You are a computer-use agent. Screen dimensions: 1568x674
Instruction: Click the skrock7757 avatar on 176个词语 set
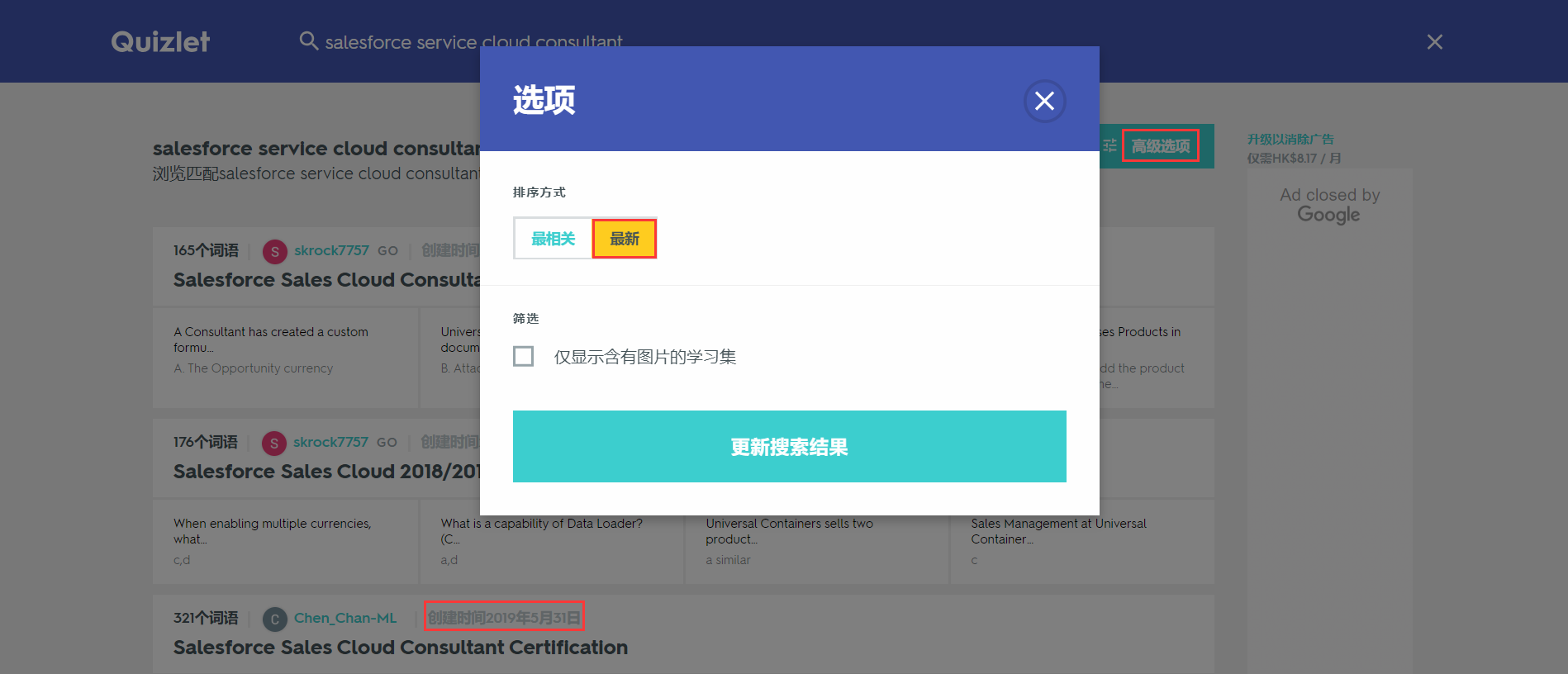[x=274, y=443]
